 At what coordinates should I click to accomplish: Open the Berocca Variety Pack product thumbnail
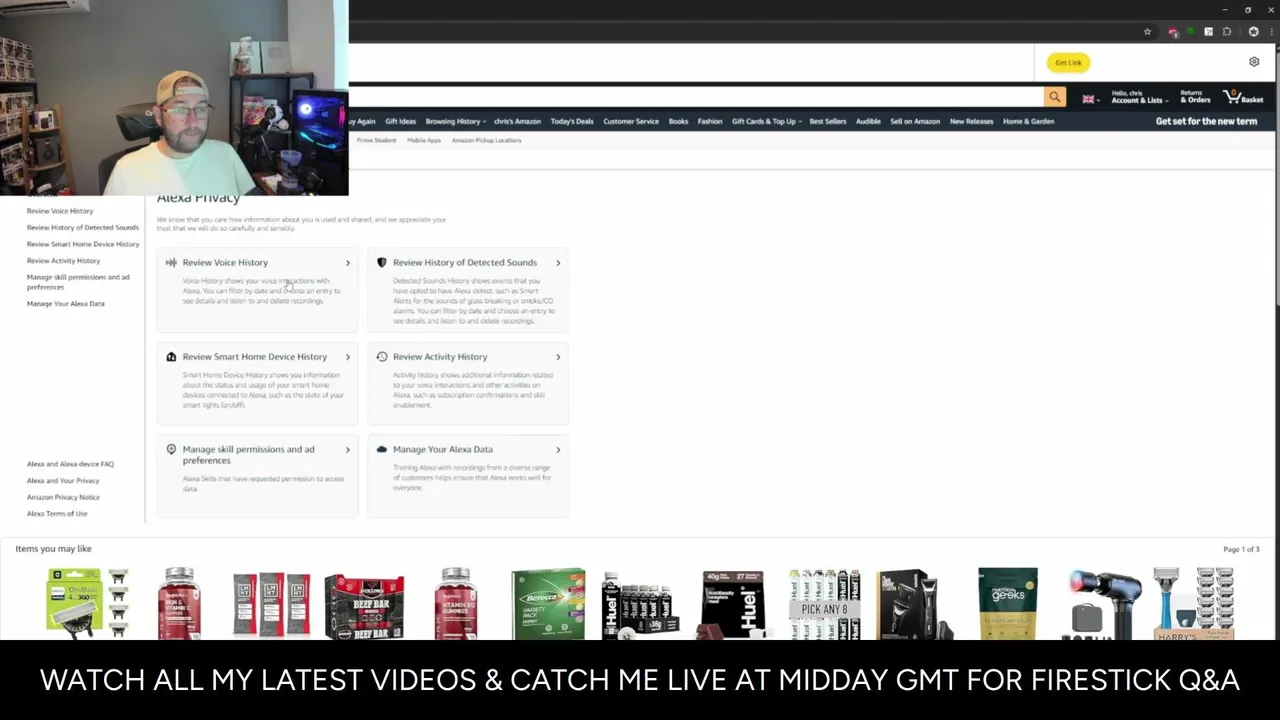(x=548, y=603)
